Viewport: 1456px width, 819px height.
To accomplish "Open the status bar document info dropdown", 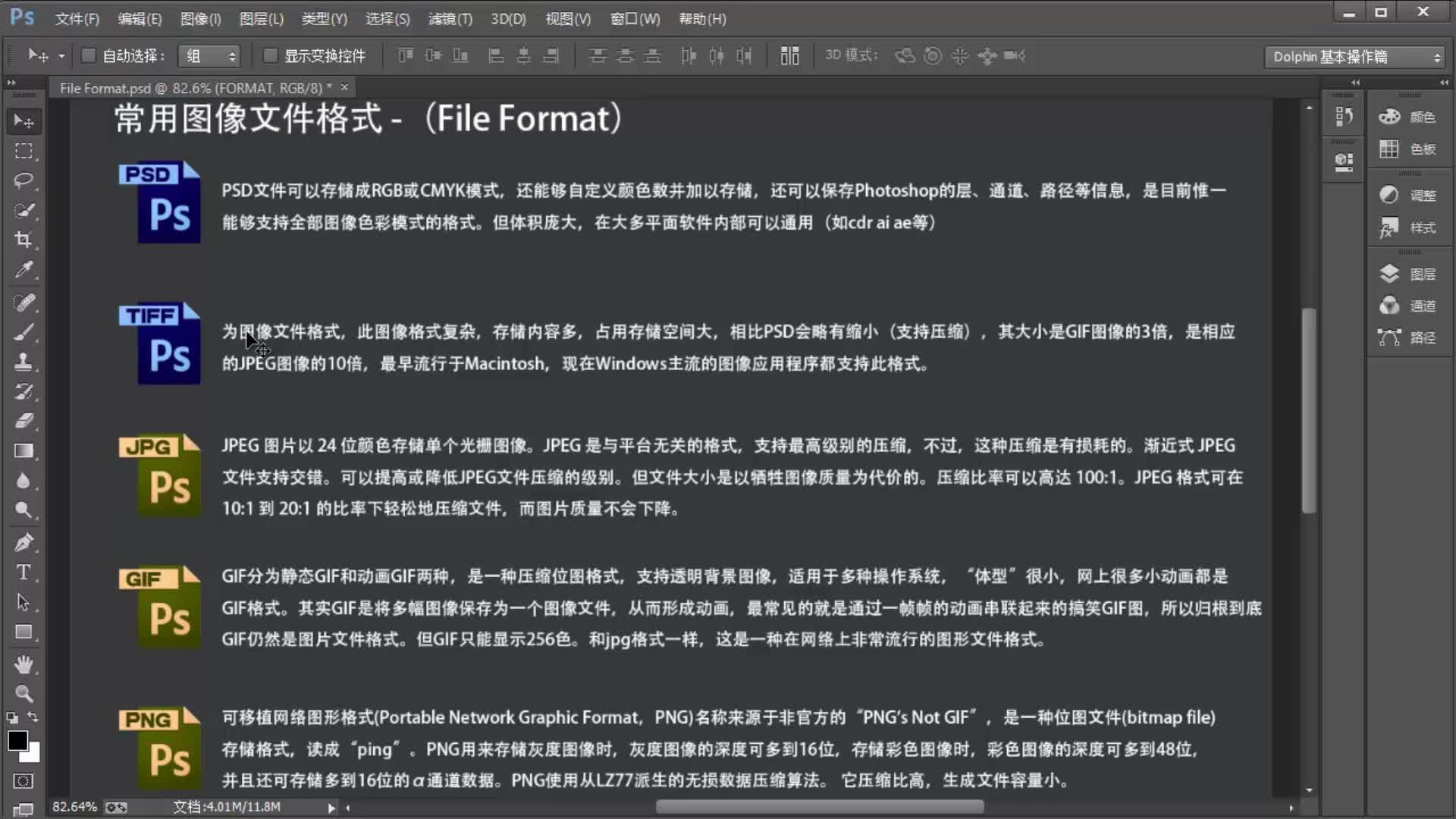I will (331, 807).
